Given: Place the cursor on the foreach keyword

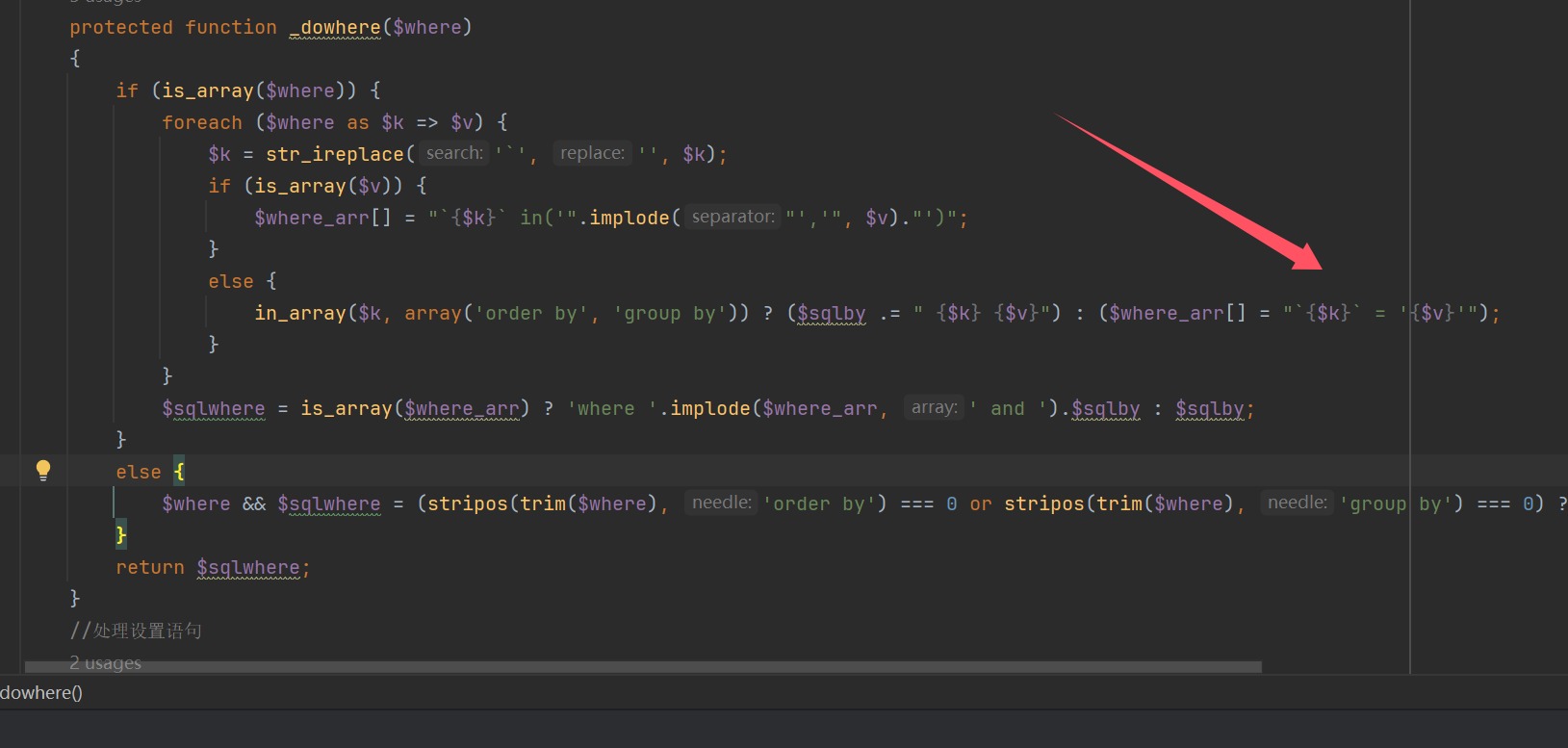Looking at the screenshot, I should [201, 122].
